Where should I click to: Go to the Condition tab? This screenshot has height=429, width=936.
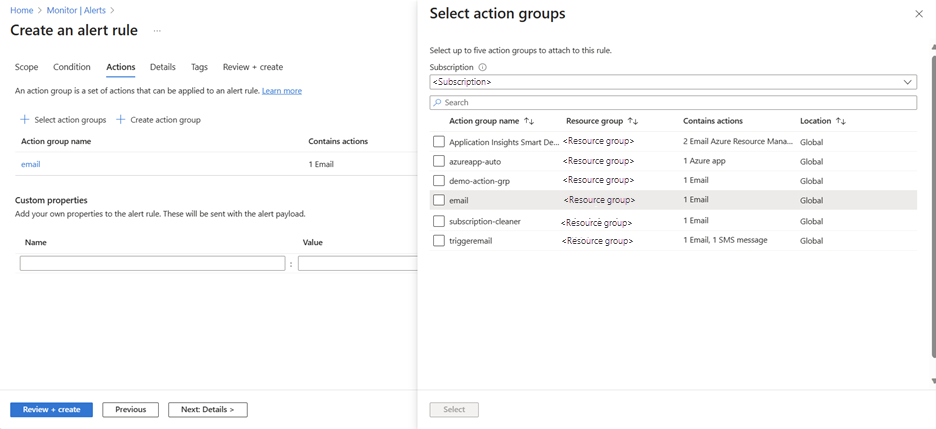[x=72, y=67]
